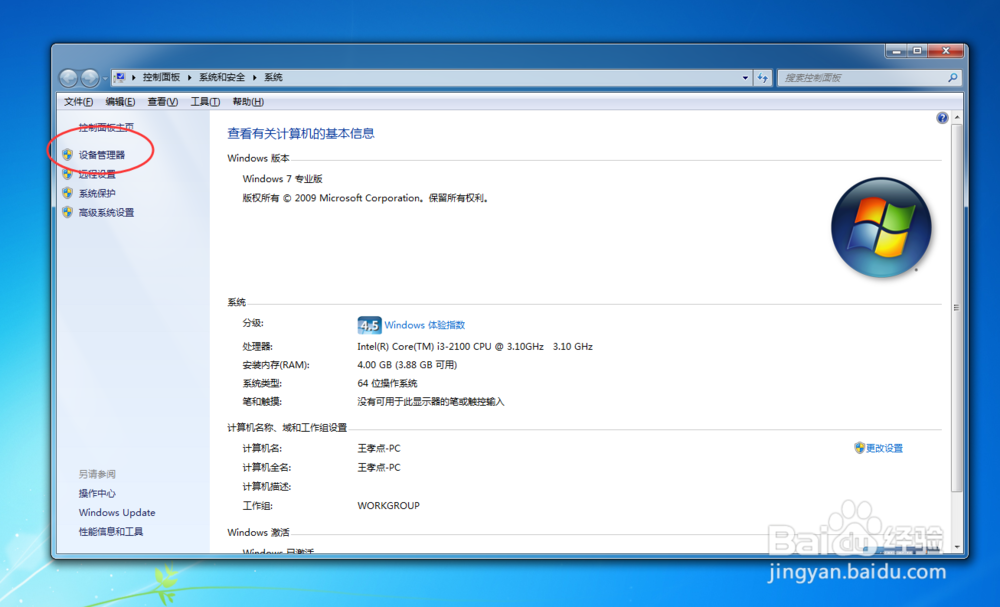
Task: Open the 查看(V) menu
Action: pyautogui.click(x=163, y=101)
